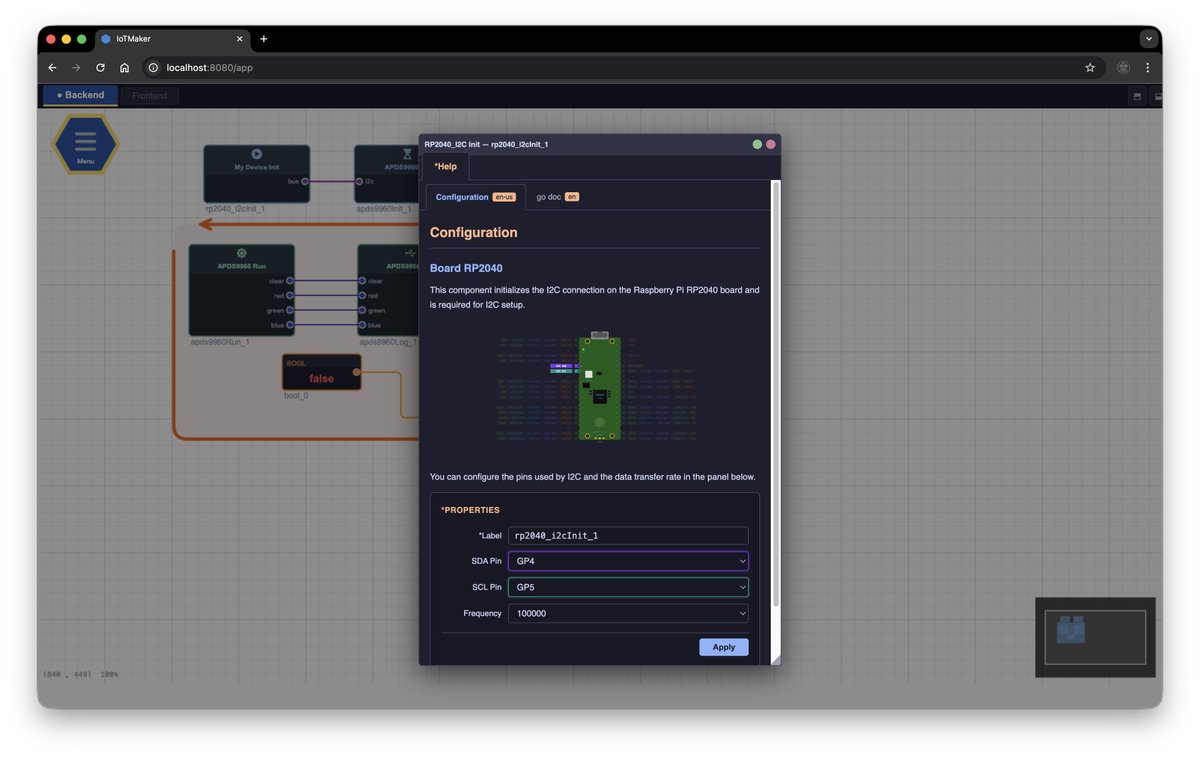Image resolution: width=1200 pixels, height=758 pixels.
Task: Click the Label input field
Action: pos(628,535)
